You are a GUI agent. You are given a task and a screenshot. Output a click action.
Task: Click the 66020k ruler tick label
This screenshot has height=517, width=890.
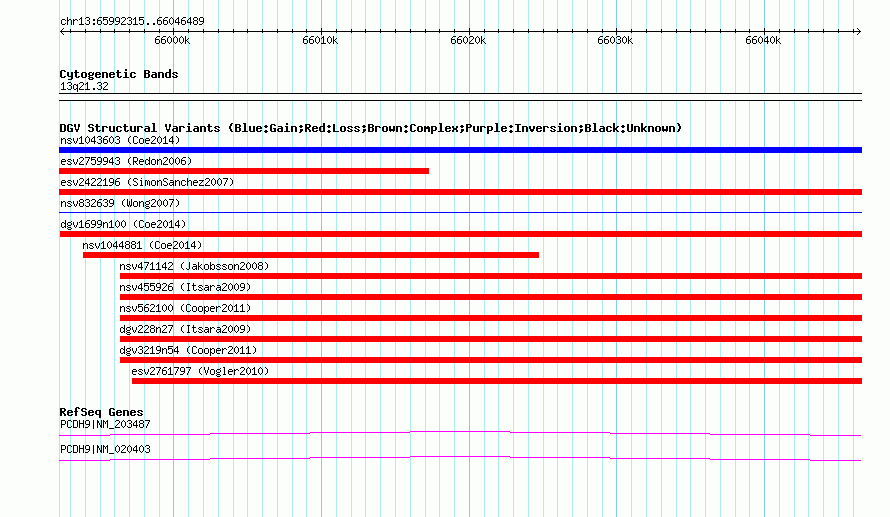pos(468,40)
